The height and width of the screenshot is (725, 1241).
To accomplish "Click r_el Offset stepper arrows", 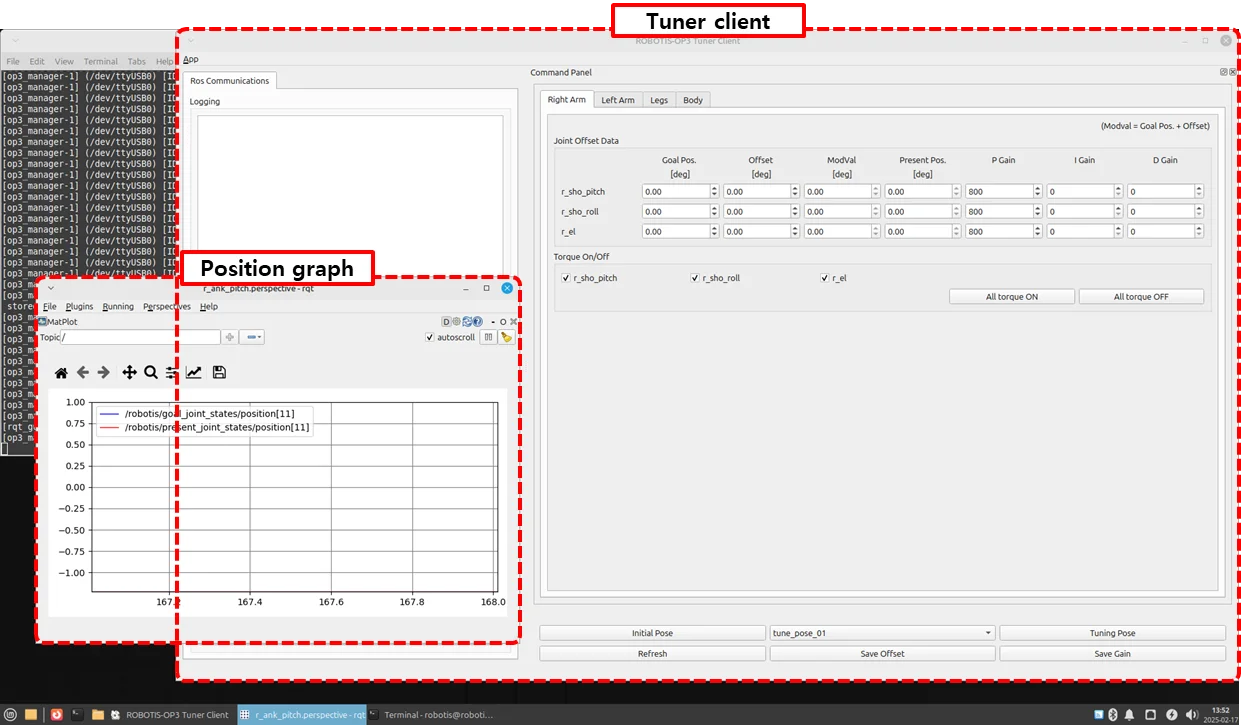I will (795, 231).
